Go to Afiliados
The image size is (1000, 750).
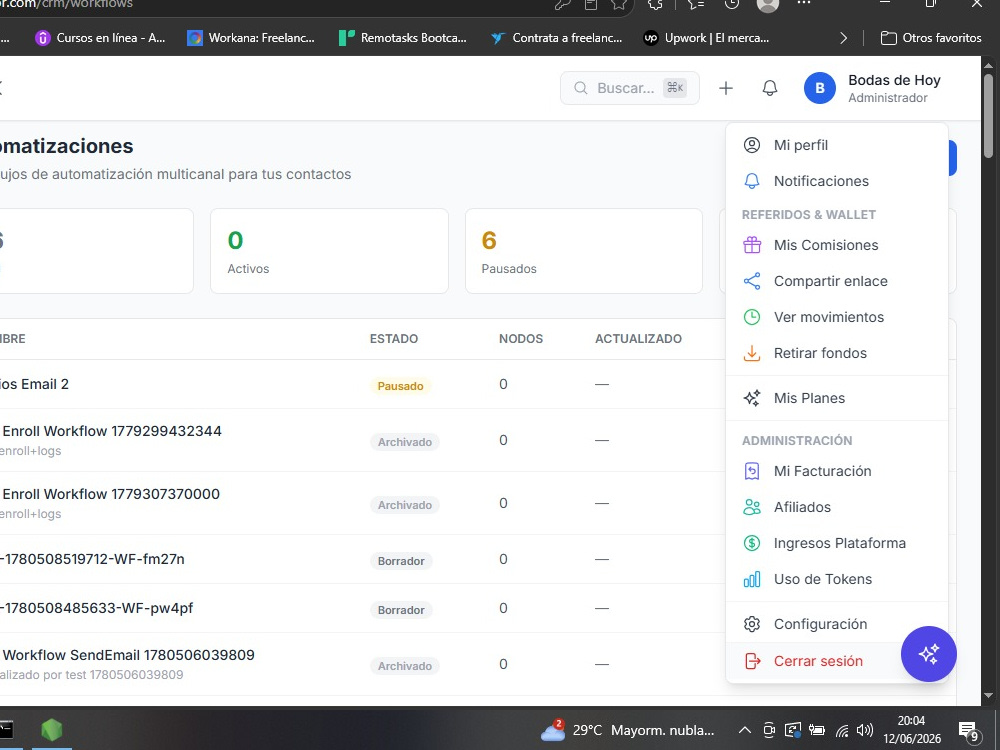837,507
